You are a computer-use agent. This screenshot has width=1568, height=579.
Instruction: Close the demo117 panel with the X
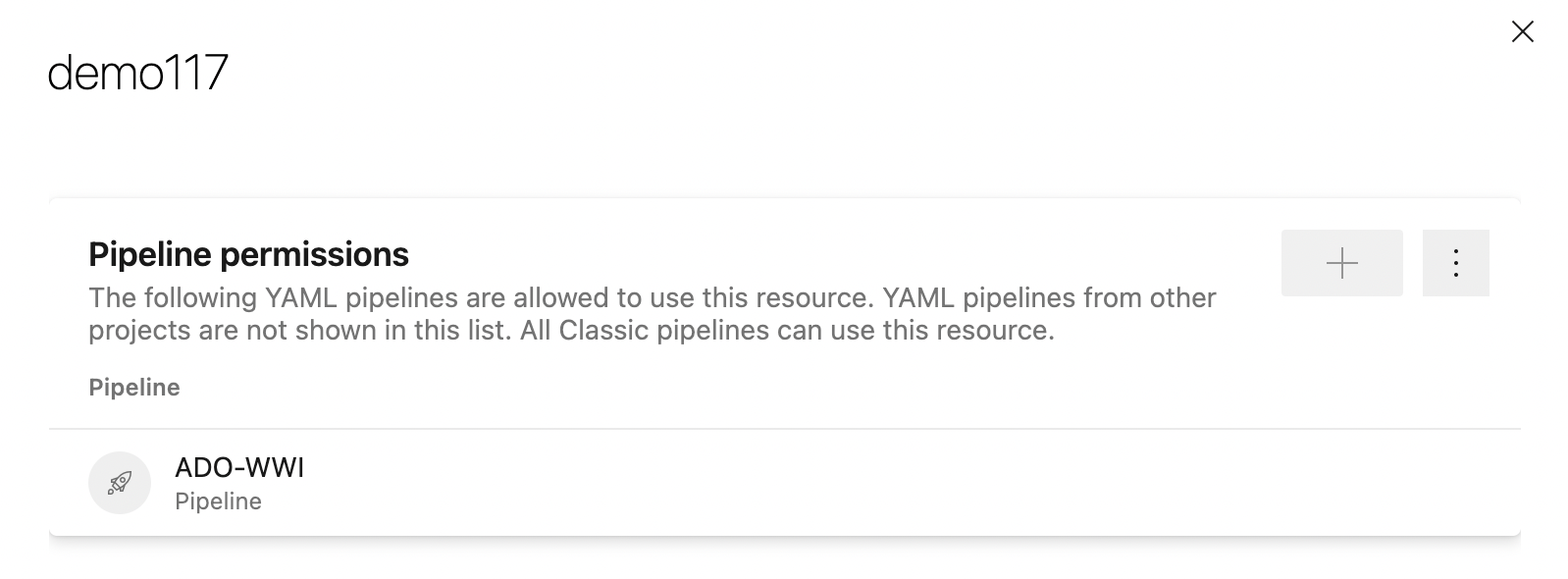coord(1522,32)
